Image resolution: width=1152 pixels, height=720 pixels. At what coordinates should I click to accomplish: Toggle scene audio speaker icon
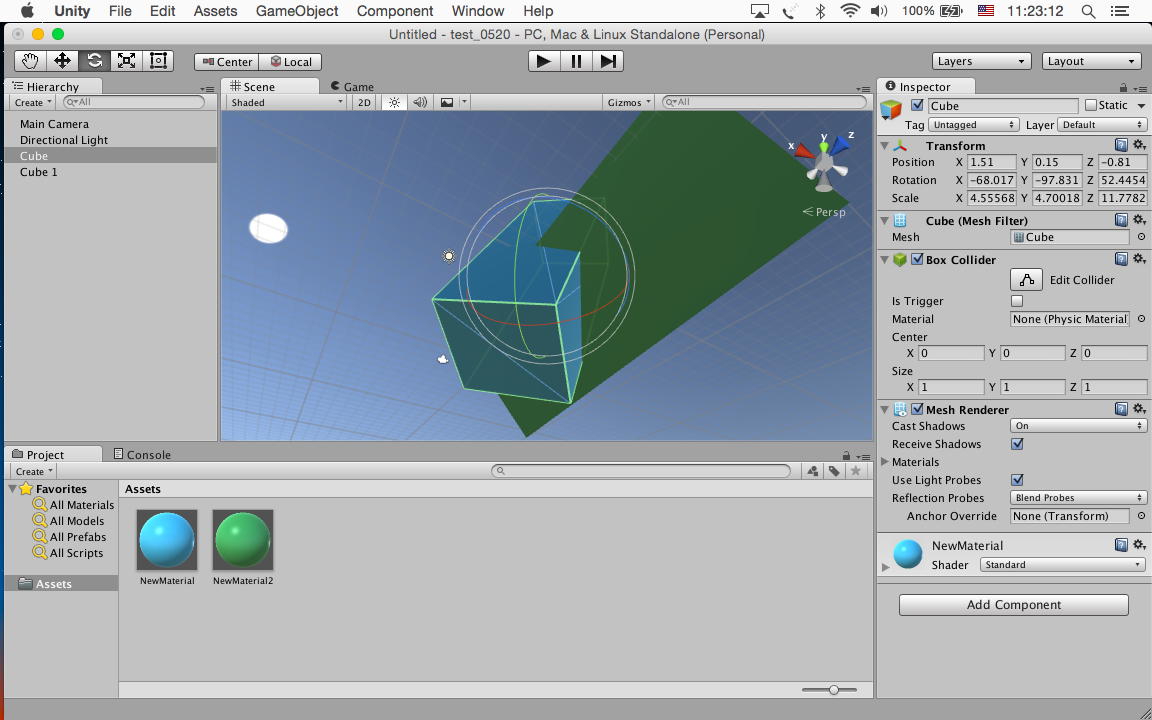[x=420, y=102]
